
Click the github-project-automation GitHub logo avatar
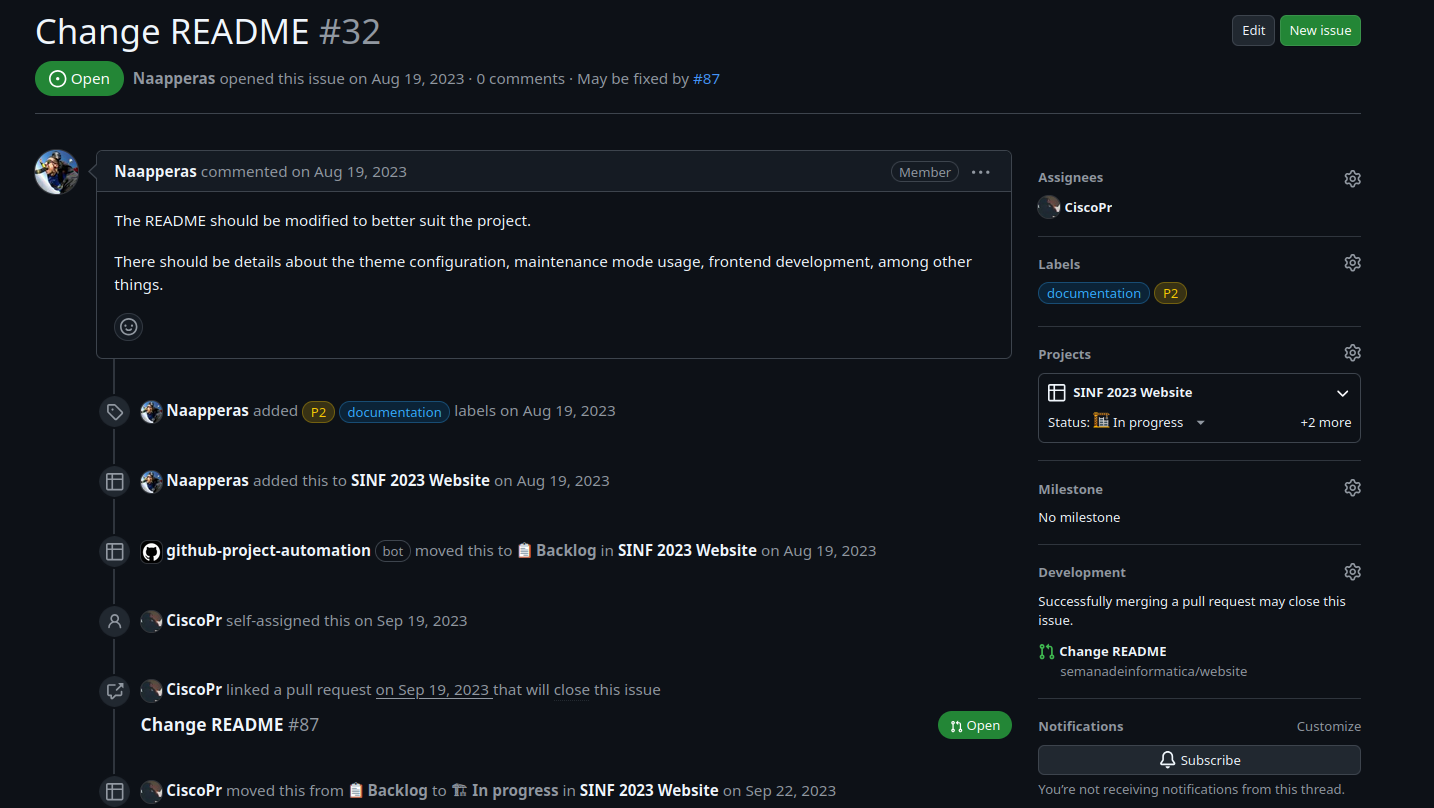click(151, 551)
